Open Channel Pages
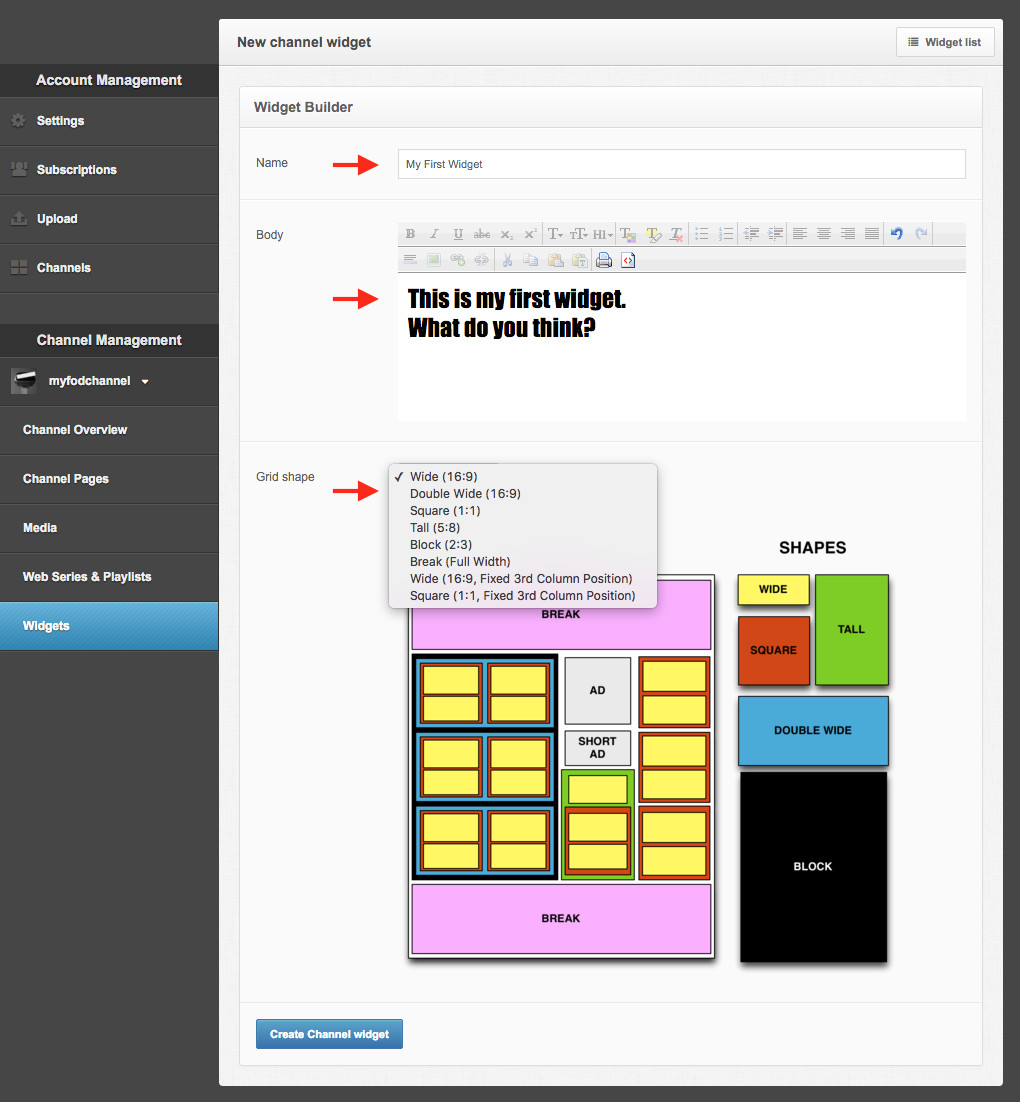Image resolution: width=1020 pixels, height=1102 pixels. pos(109,479)
